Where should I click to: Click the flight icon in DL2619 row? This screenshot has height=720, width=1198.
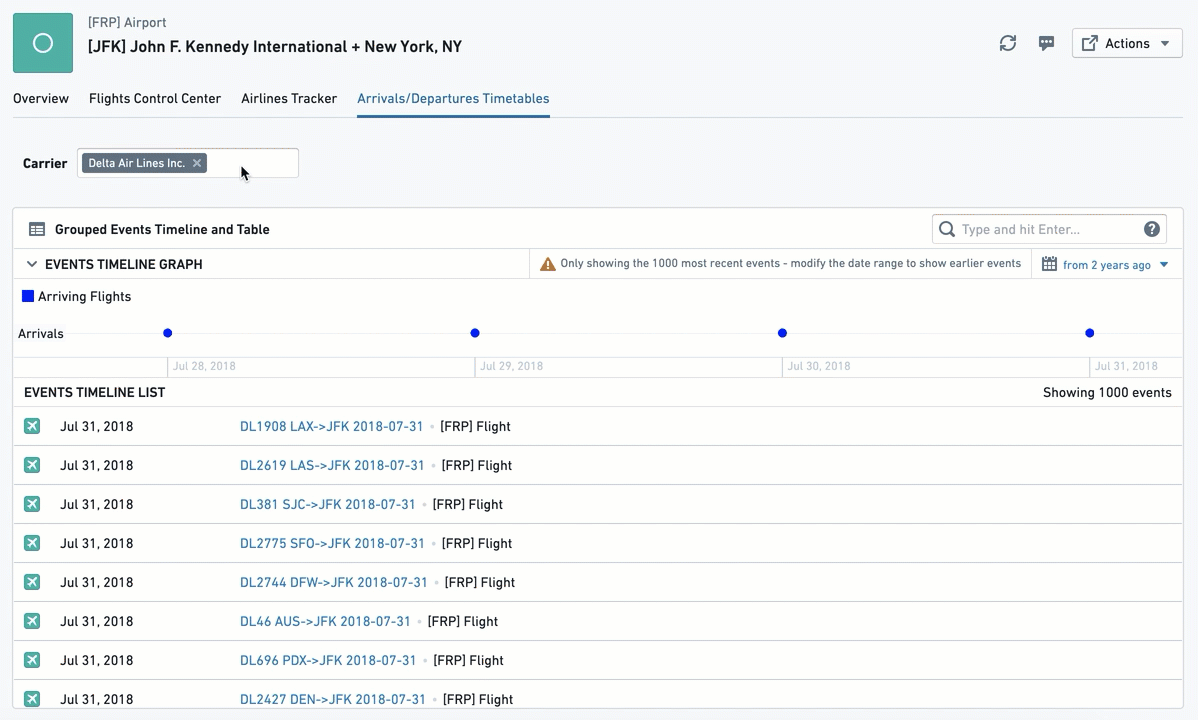pos(32,465)
